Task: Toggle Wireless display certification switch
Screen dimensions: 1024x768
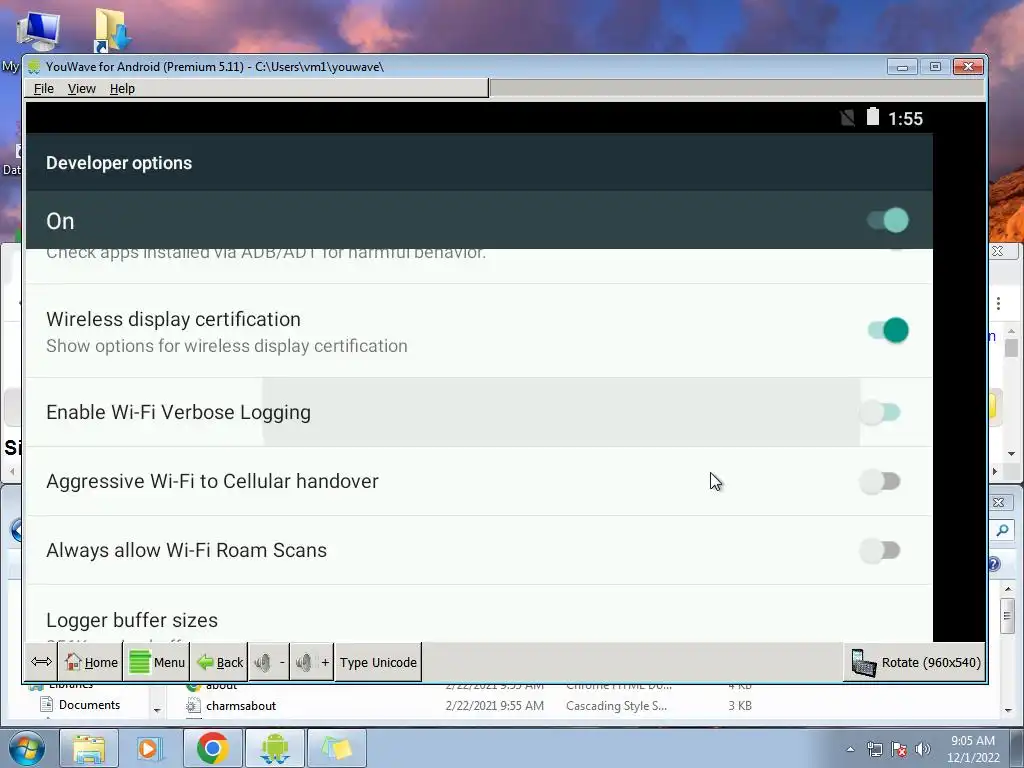Action: point(888,330)
